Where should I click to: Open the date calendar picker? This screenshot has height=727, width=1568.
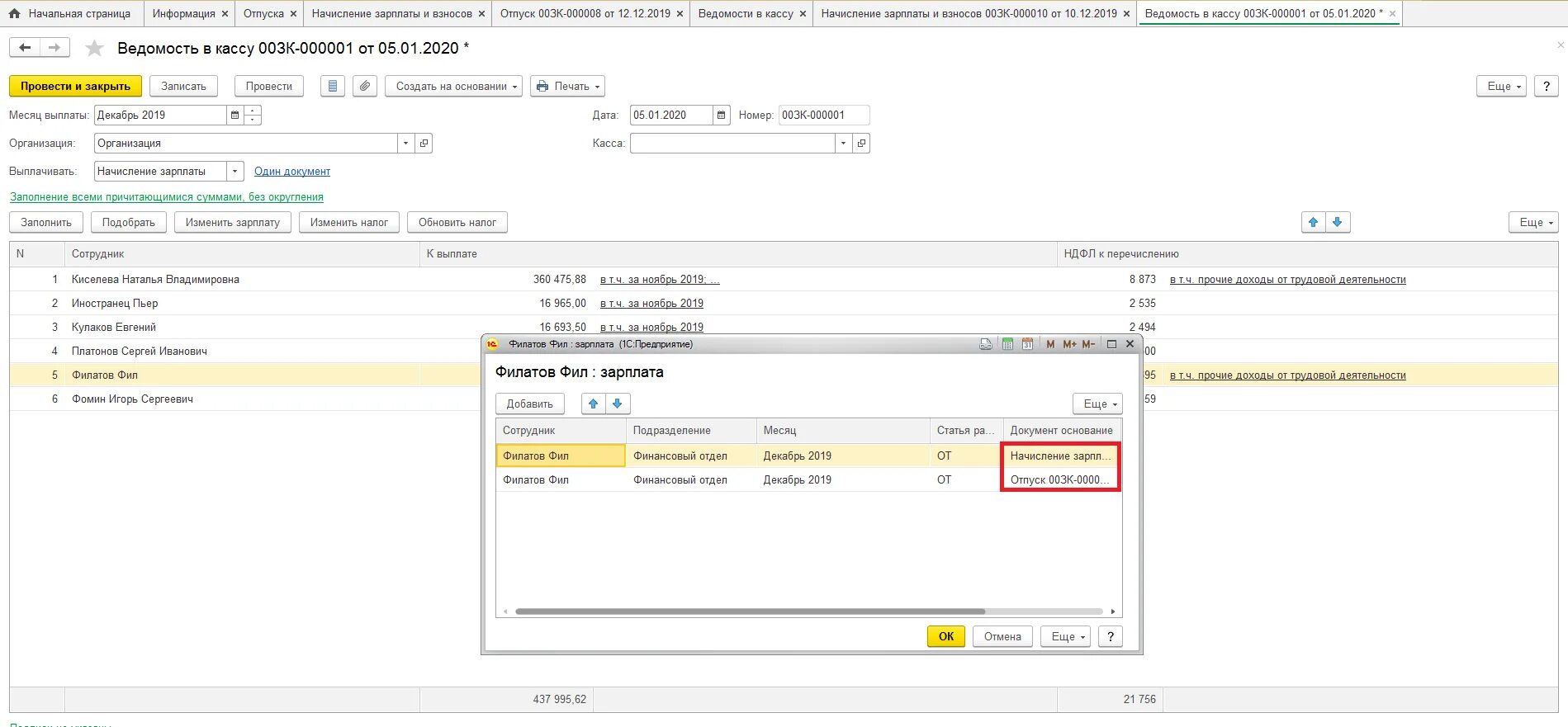722,116
